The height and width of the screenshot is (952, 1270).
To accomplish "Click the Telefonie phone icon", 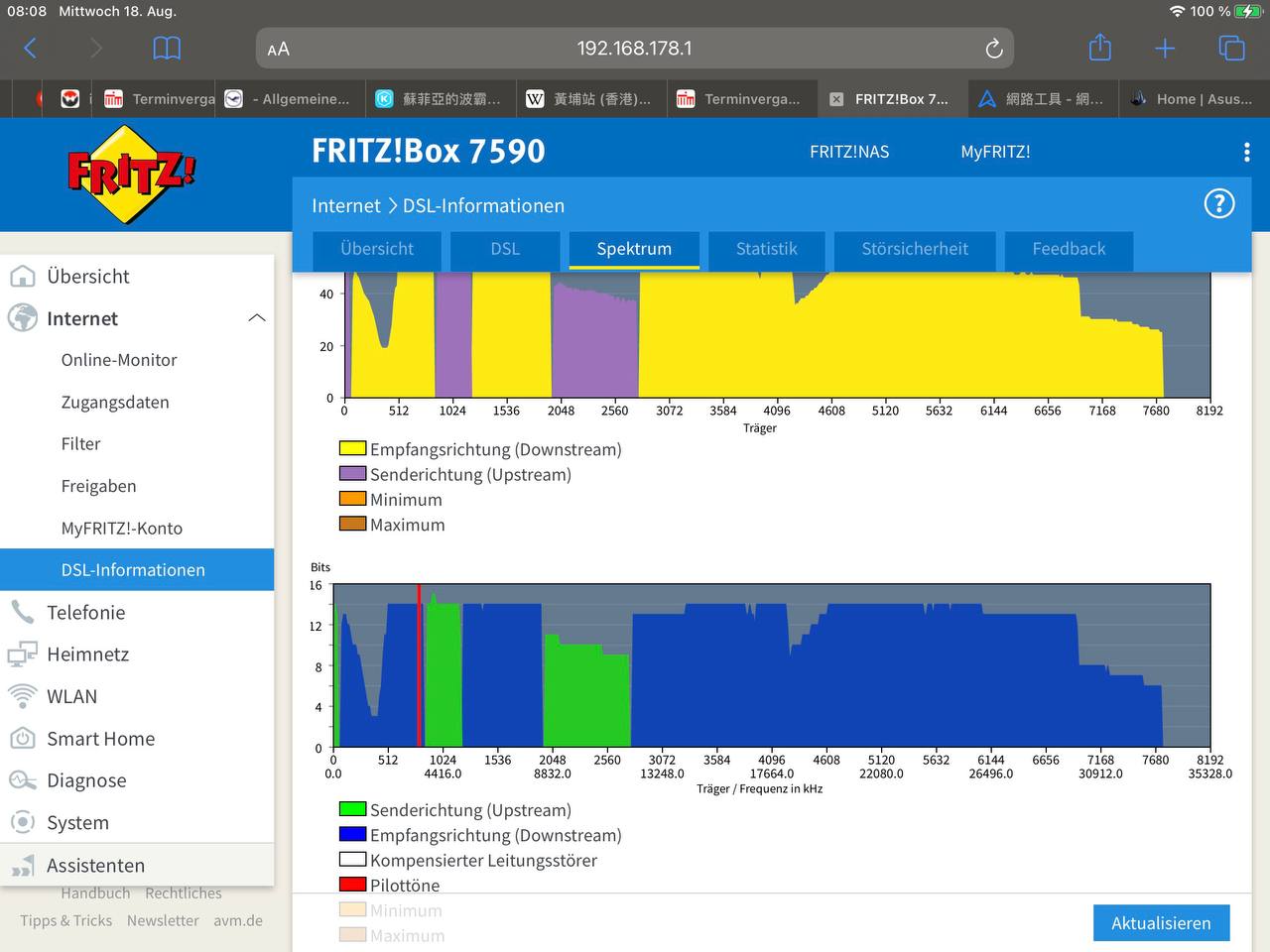I will pyautogui.click(x=22, y=612).
